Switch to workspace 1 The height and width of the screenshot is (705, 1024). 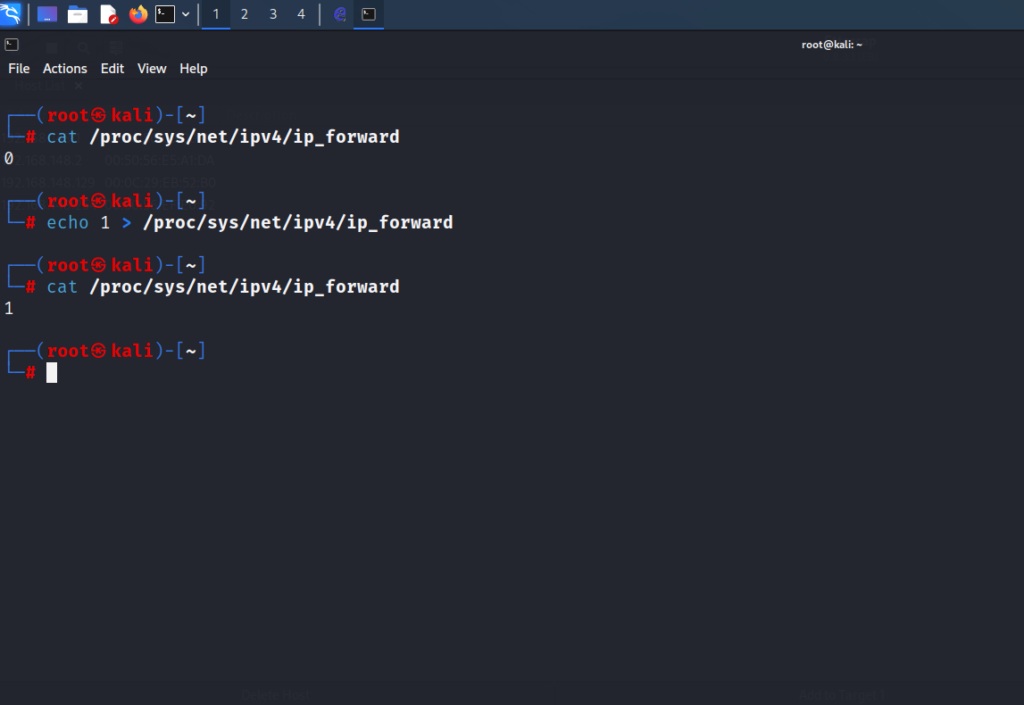(216, 14)
